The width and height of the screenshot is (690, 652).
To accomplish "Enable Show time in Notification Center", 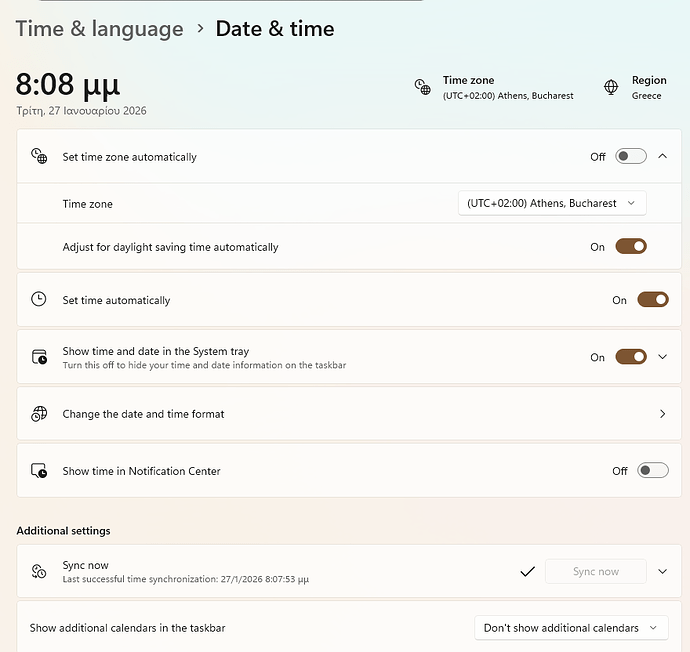I will 652,471.
